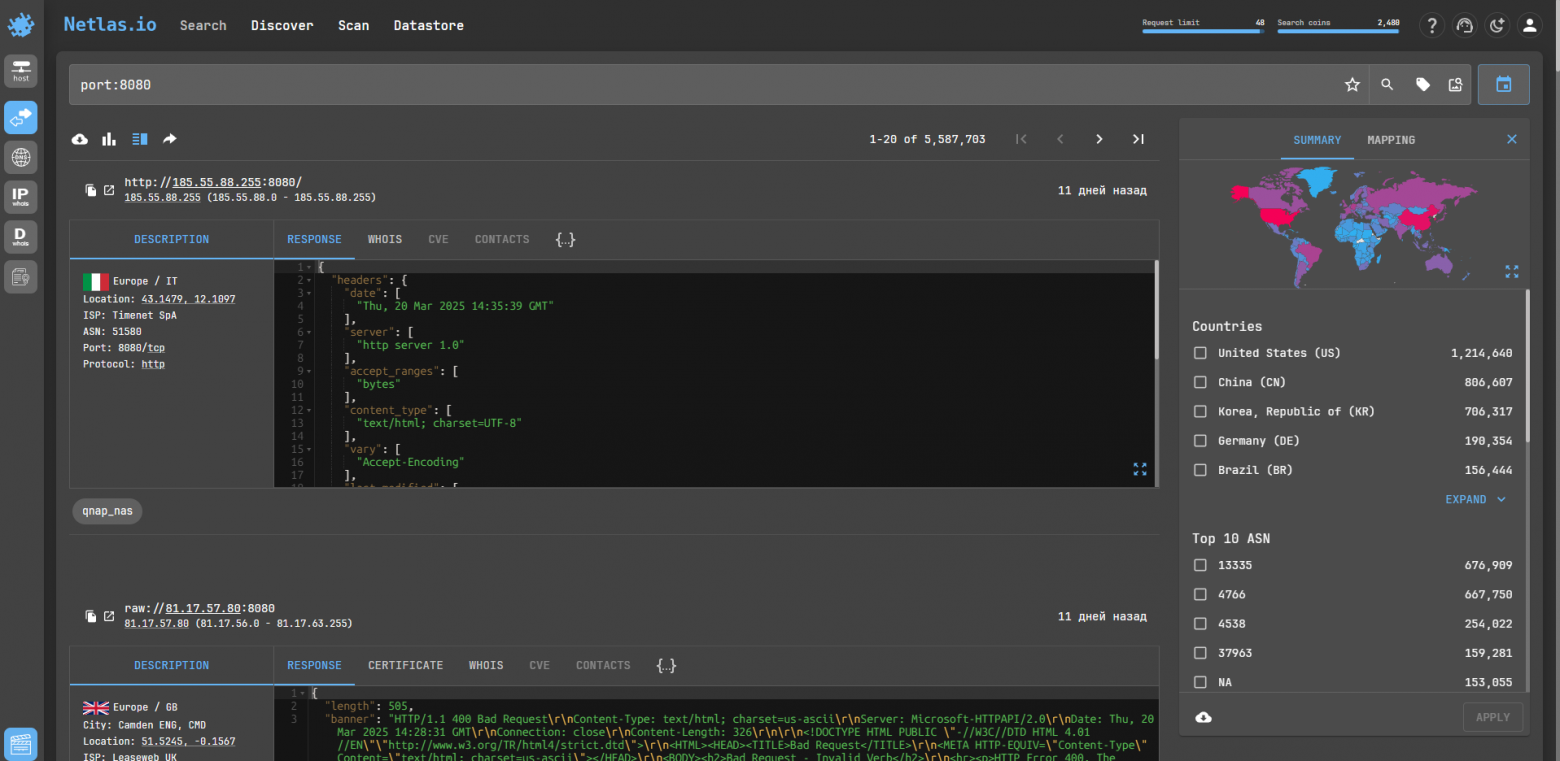The width and height of the screenshot is (1560, 761).
Task: Collapse line 2 headers in JSON response
Action: pos(310,281)
